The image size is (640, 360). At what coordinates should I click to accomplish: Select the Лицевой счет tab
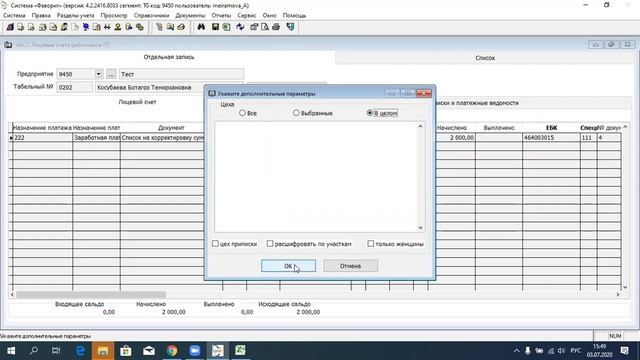coord(137,102)
